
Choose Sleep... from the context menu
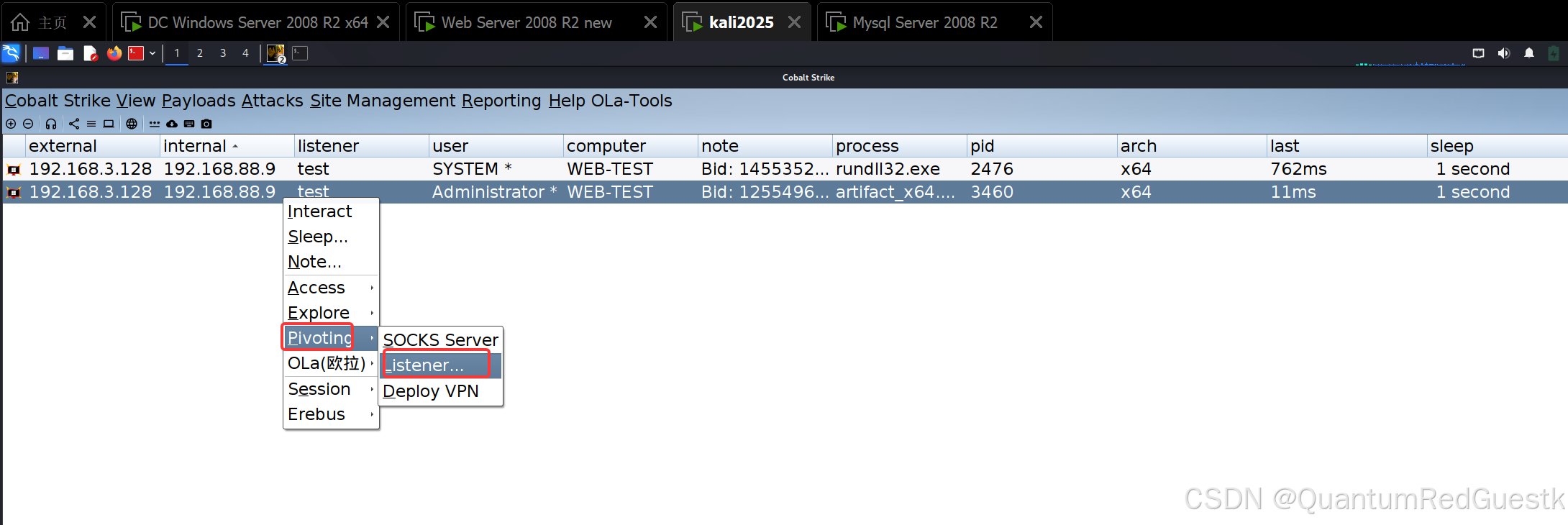[x=331, y=237]
